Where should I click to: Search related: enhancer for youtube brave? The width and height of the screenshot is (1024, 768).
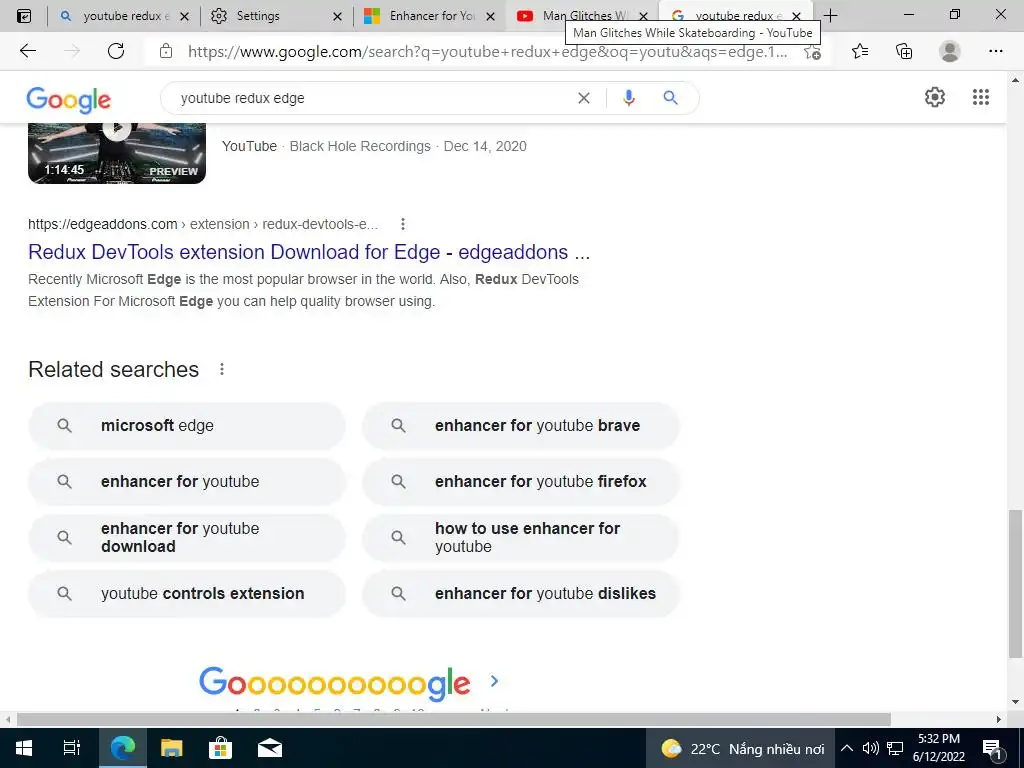521,426
